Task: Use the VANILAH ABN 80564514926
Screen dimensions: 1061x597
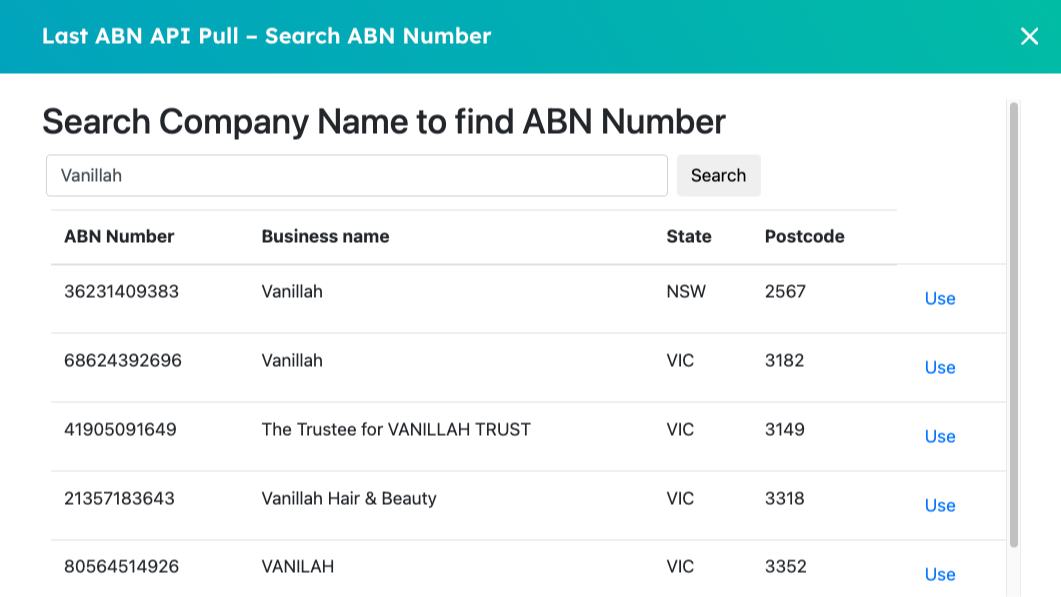Action: (939, 575)
